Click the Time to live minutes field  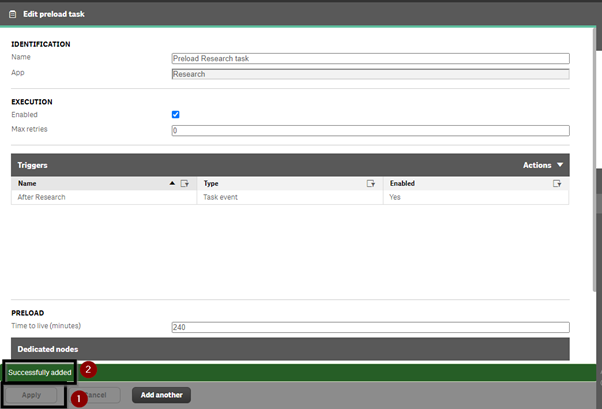(370, 327)
